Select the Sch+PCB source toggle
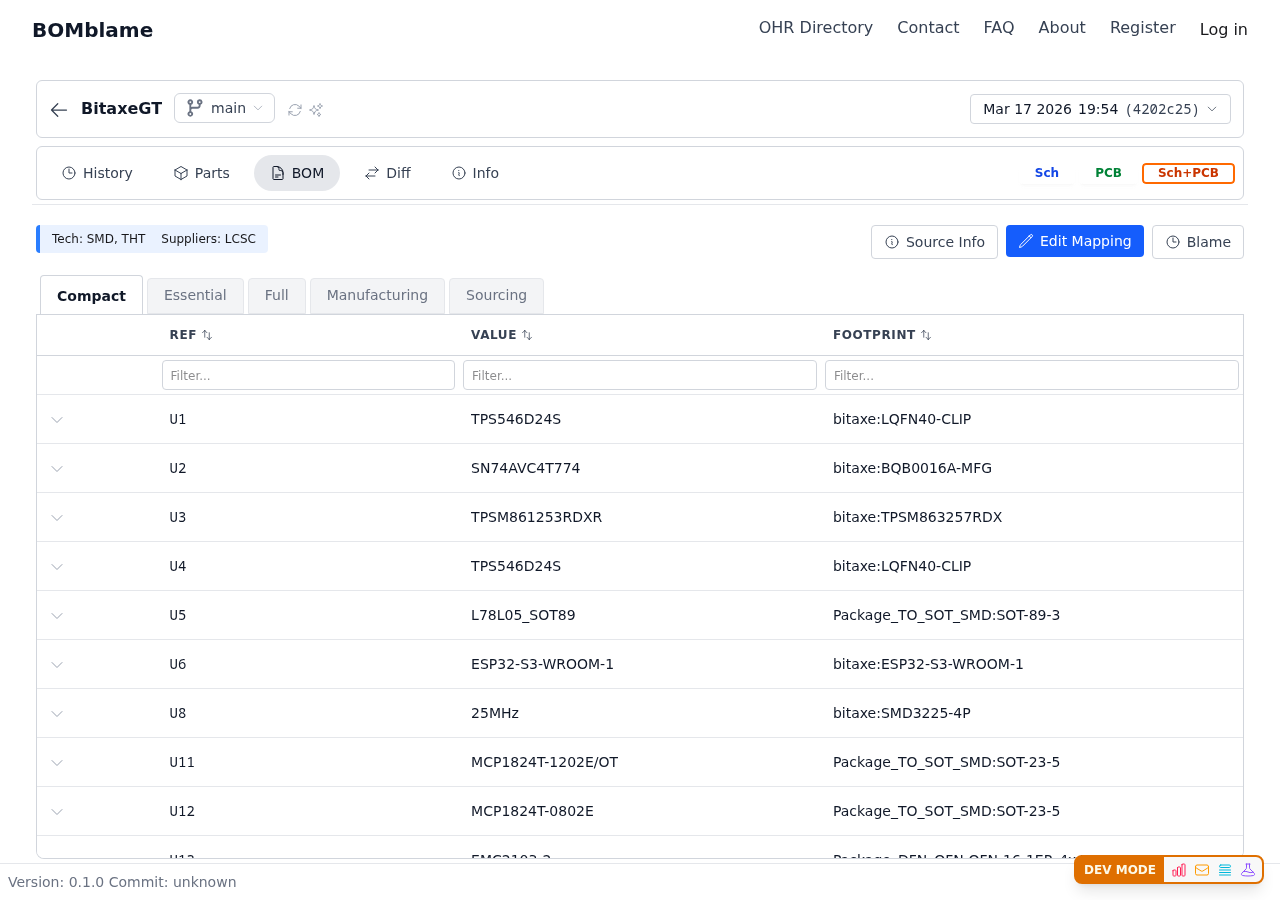The image size is (1280, 900). pos(1188,173)
